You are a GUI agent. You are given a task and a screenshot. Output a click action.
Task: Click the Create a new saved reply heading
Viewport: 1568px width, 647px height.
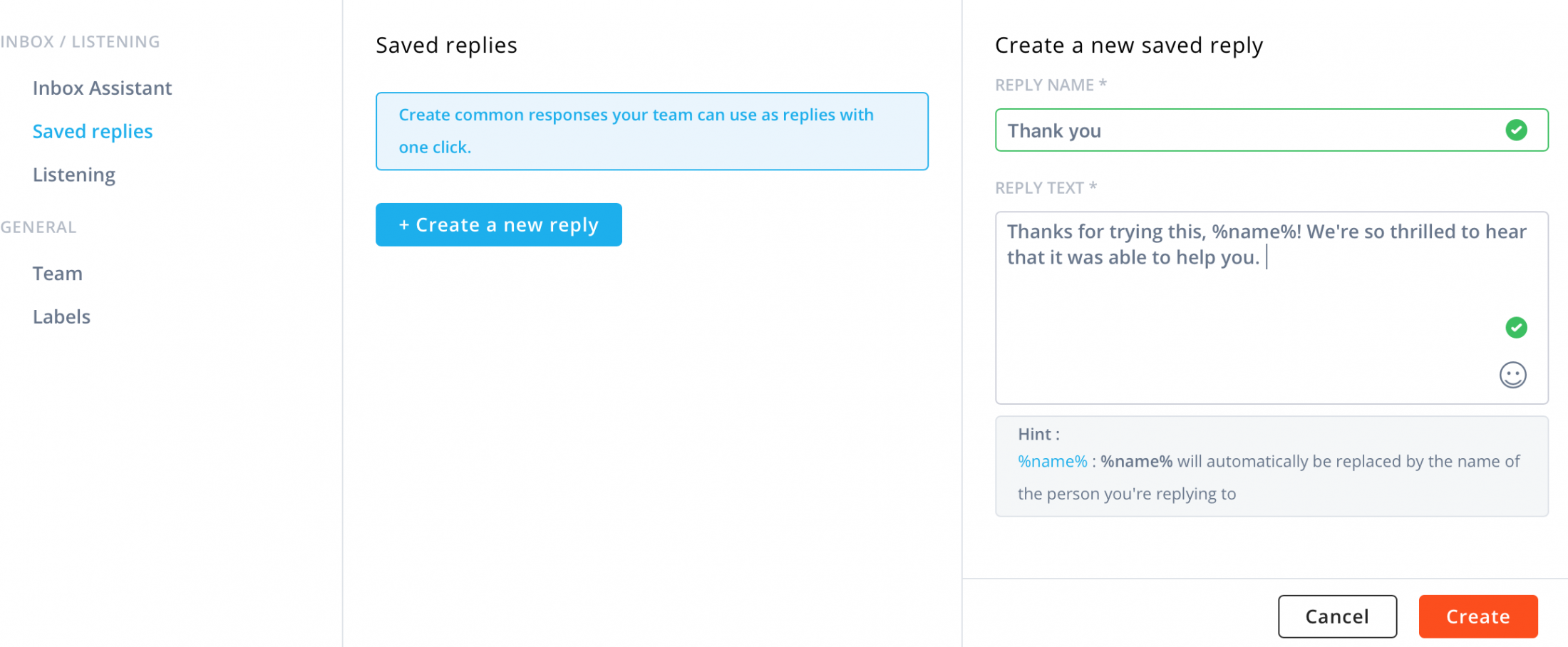pyautogui.click(x=1128, y=46)
